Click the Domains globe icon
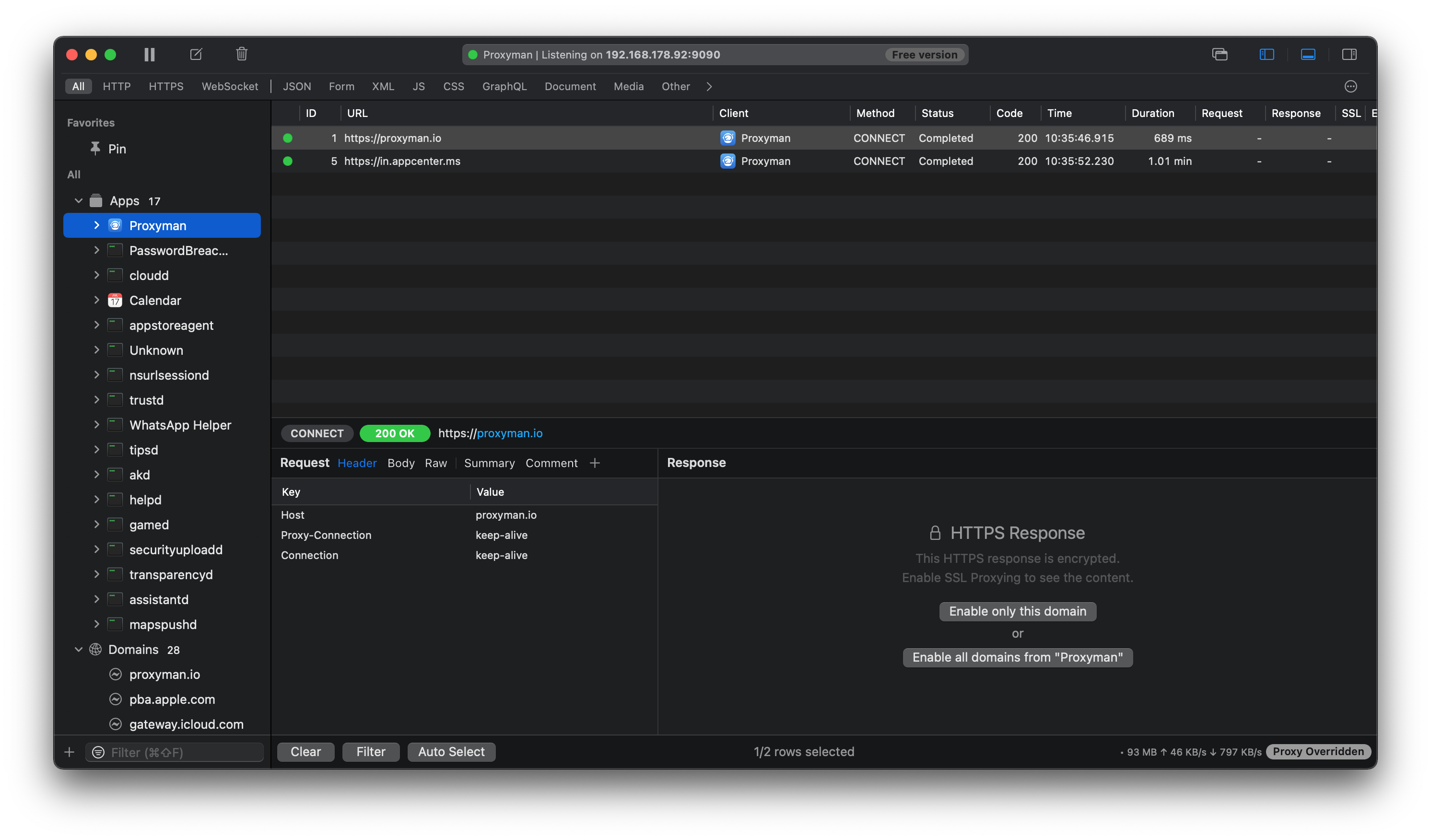Screen dimensions: 1431x840 (96, 649)
